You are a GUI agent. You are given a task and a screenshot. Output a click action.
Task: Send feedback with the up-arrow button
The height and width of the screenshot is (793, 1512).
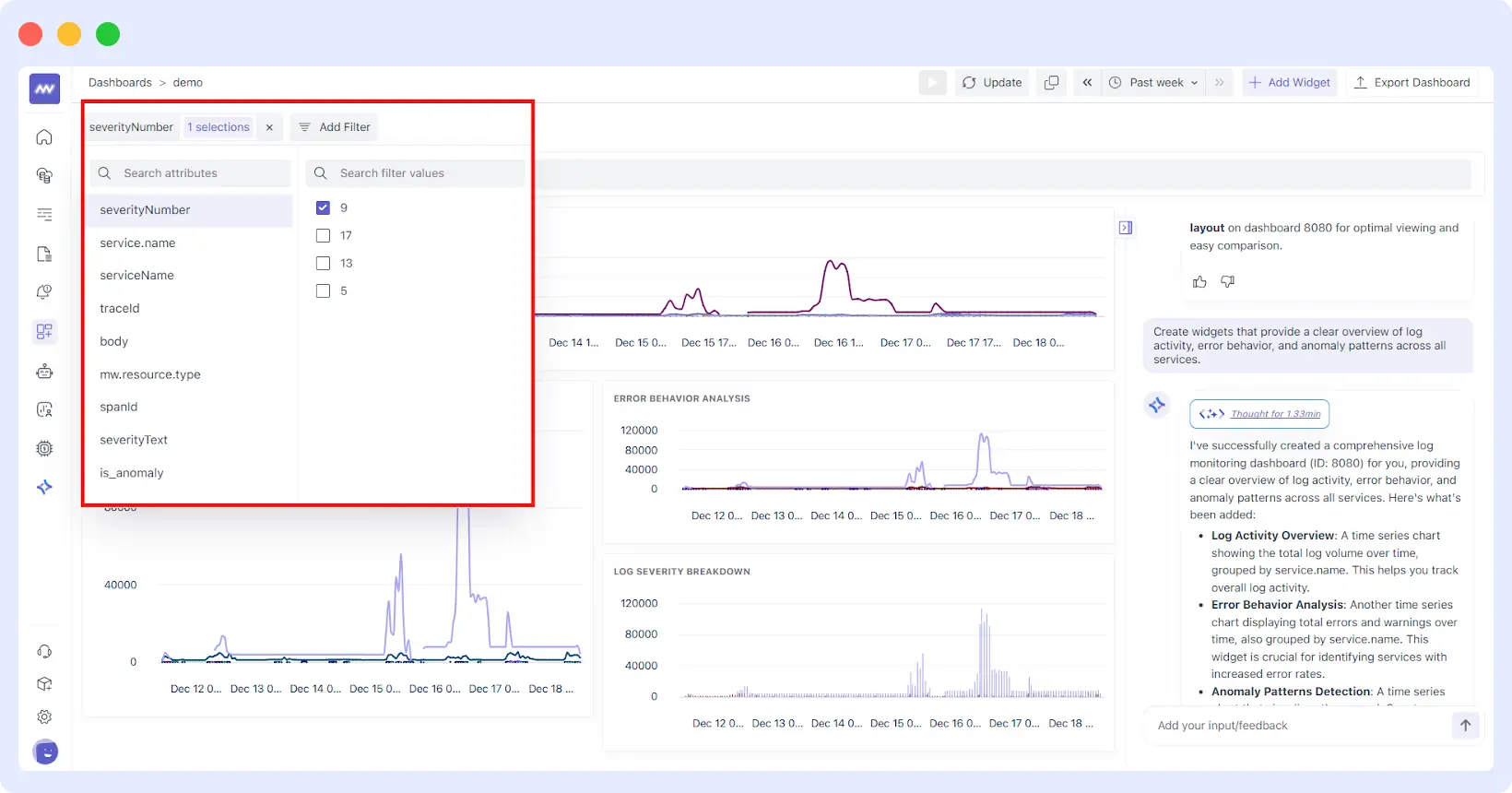(1465, 726)
